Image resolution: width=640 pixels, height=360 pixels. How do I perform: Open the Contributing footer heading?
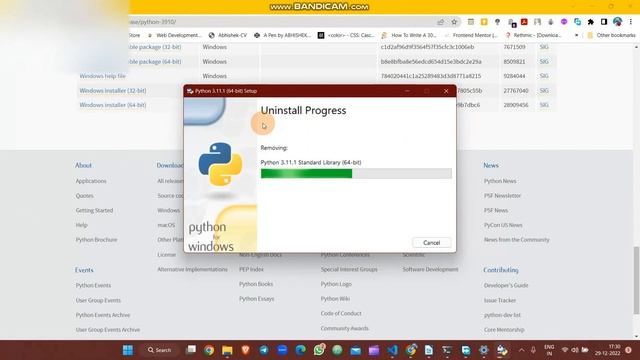pos(501,270)
